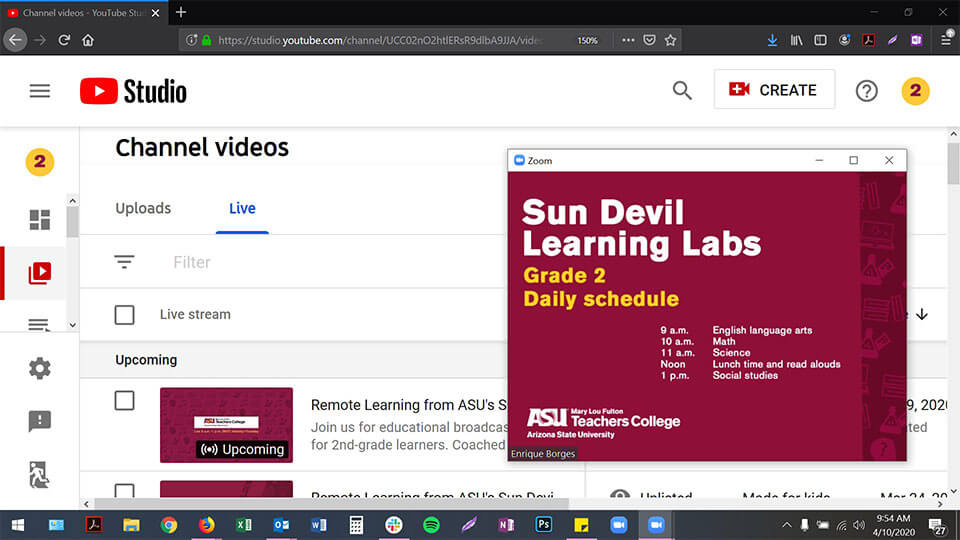Open the Settings gear in sidebar
Image resolution: width=960 pixels, height=540 pixels.
click(40, 368)
